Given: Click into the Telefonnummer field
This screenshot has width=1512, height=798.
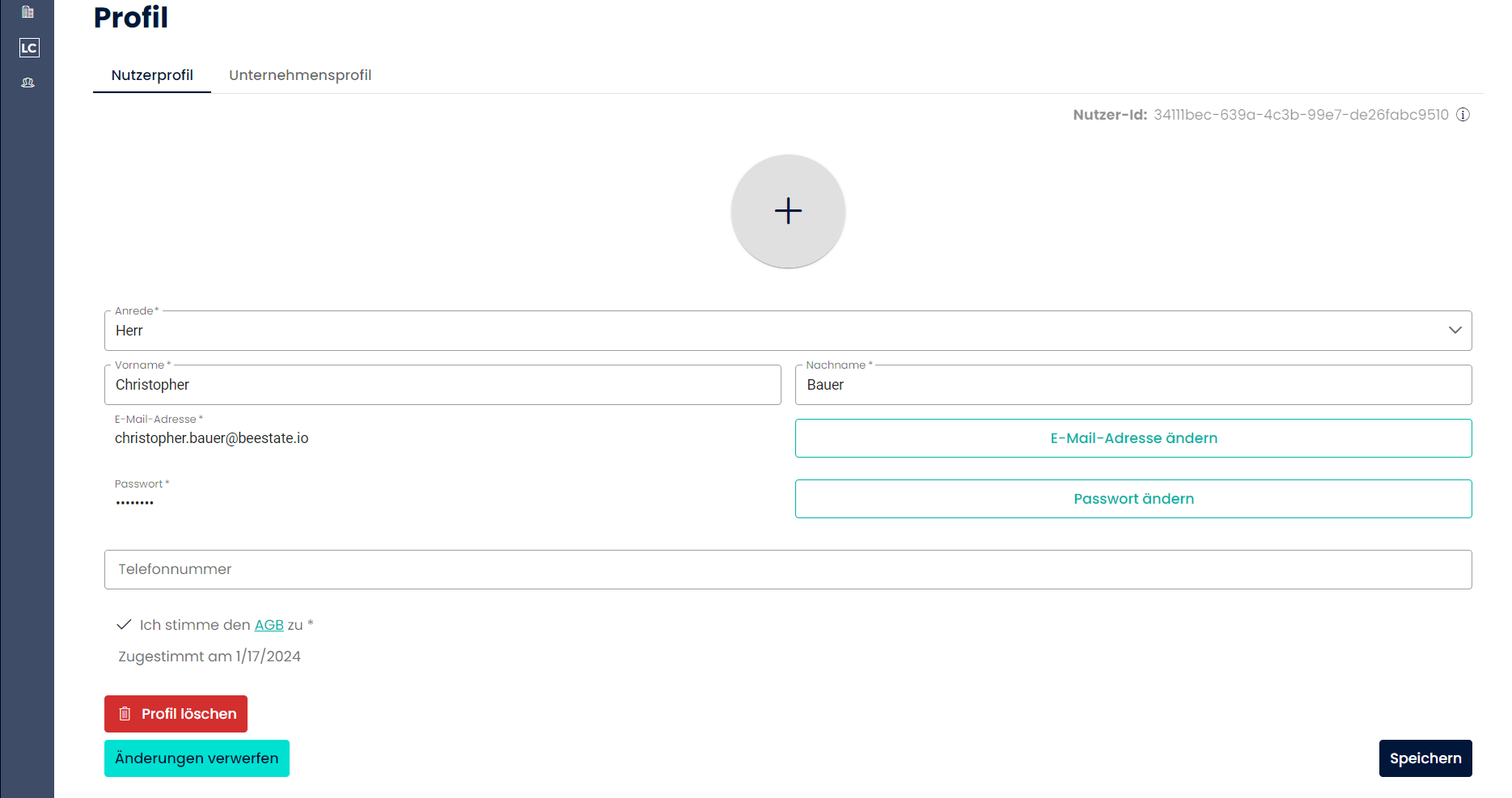Looking at the screenshot, I should 787,570.
